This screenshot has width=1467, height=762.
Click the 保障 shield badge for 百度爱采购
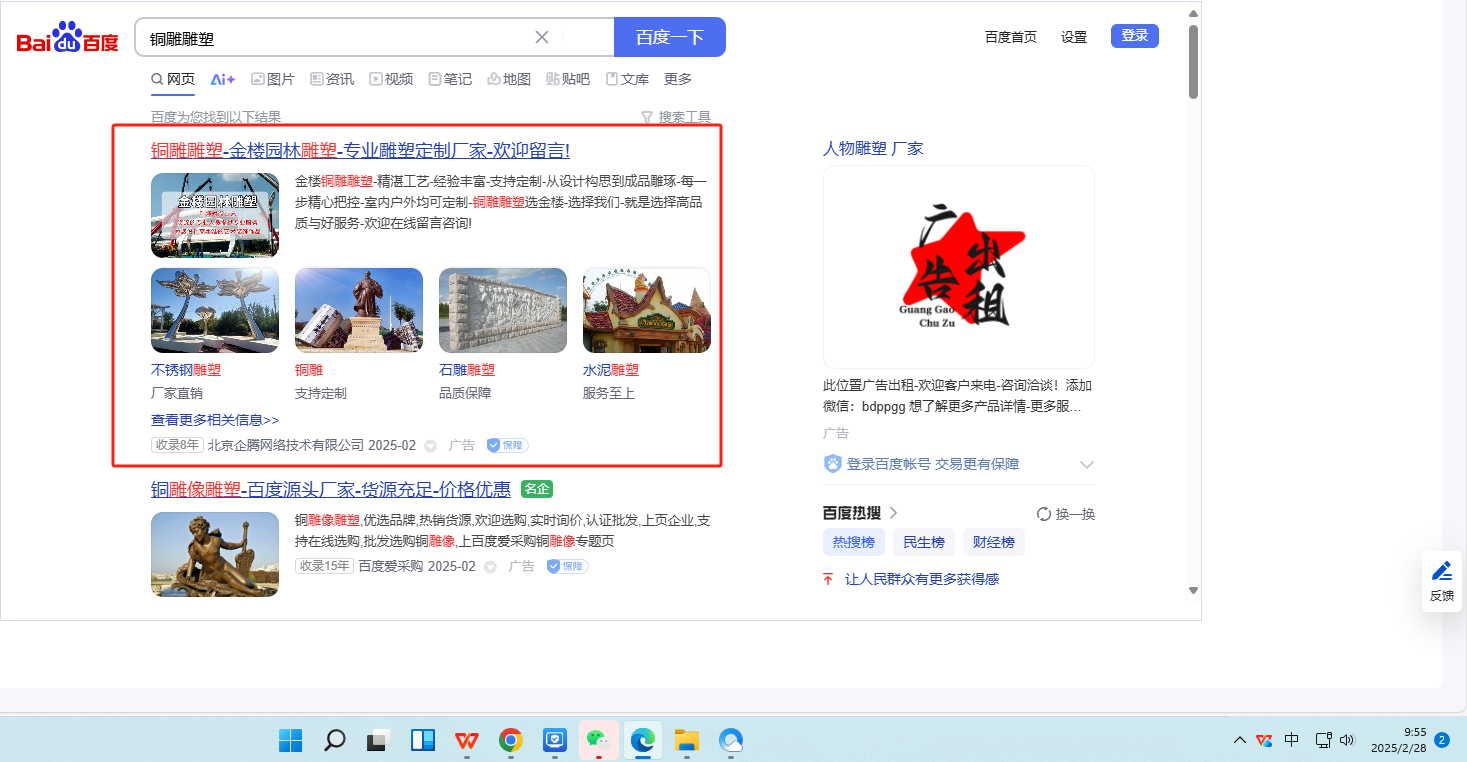pos(567,566)
